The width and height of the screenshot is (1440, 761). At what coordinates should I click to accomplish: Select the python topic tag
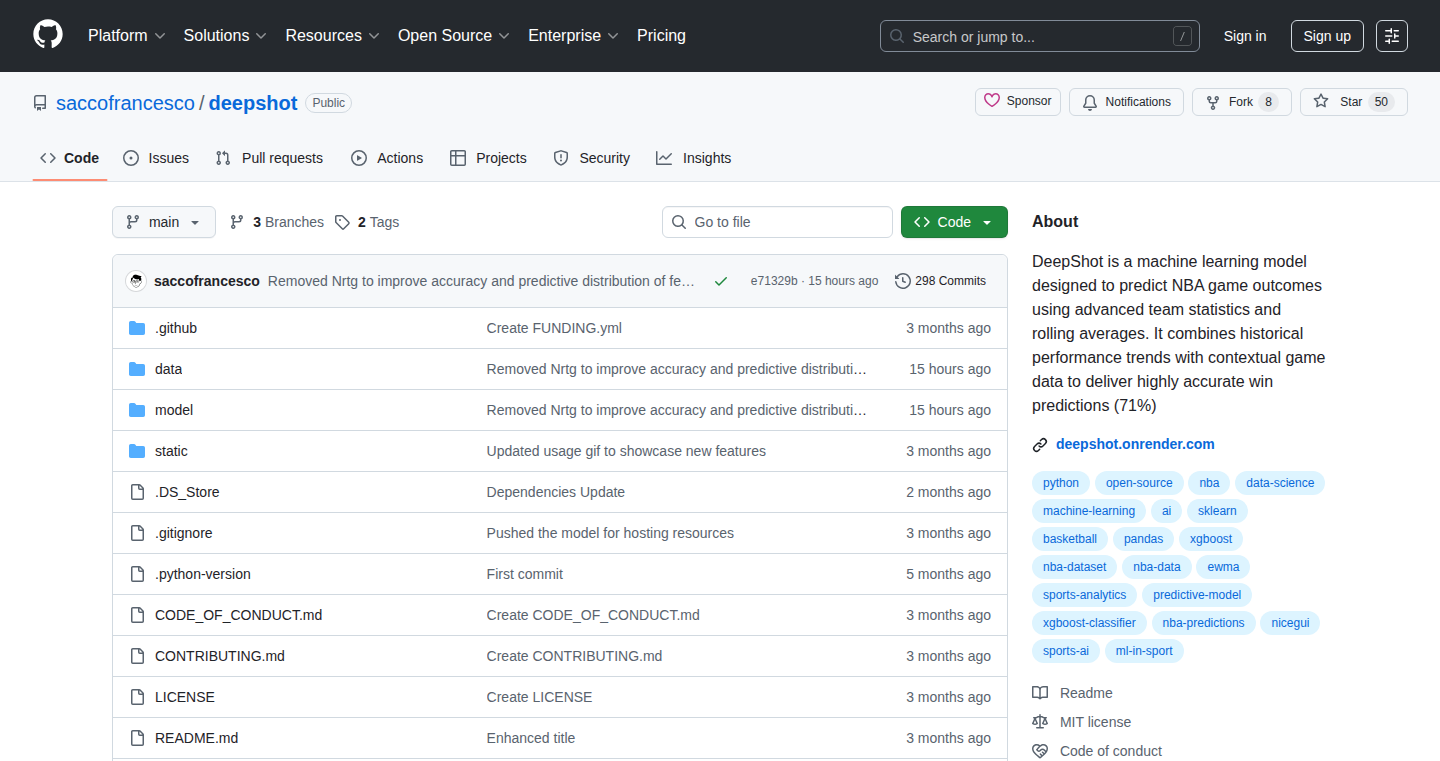tap(1061, 483)
